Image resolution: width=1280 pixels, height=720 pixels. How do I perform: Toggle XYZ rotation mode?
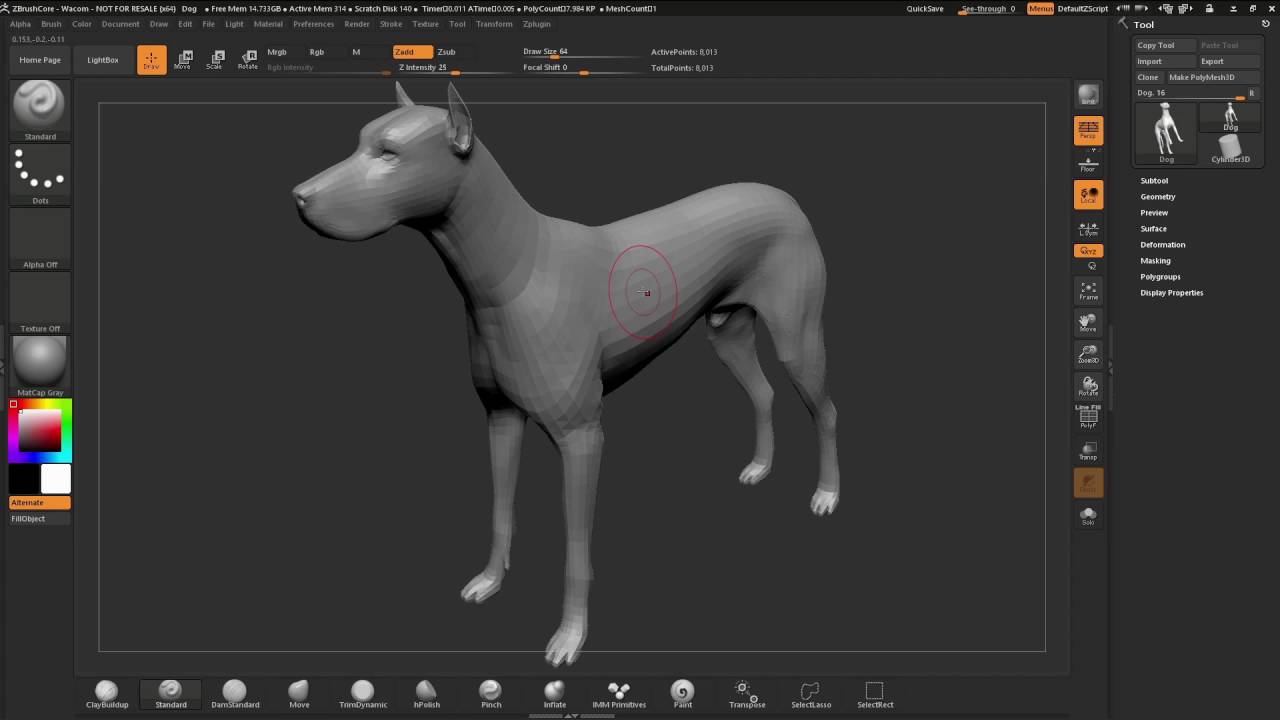1088,251
